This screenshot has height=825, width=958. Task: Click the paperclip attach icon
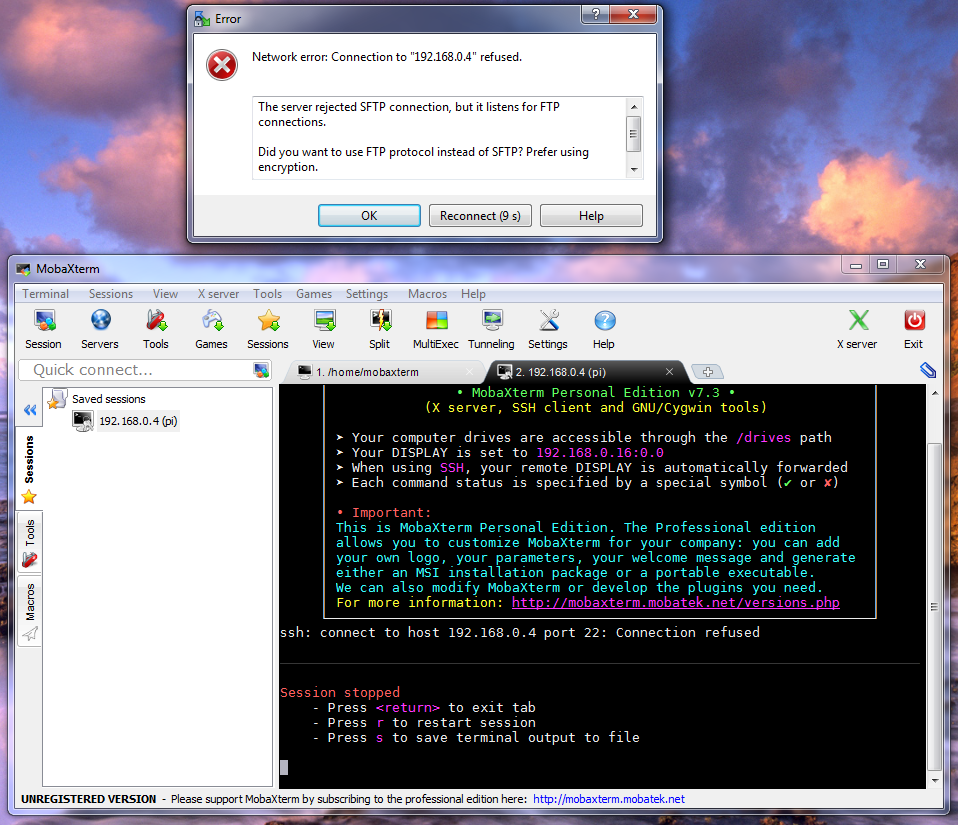927,370
